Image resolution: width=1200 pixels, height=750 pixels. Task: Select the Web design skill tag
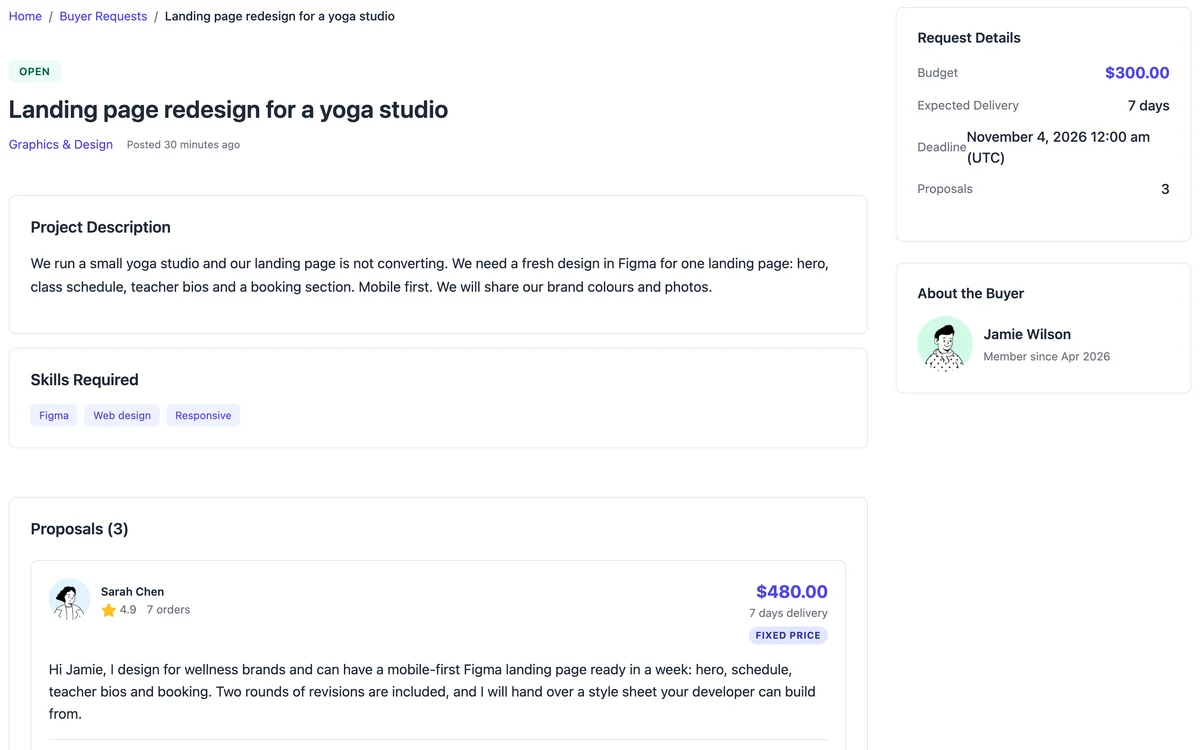[x=122, y=415]
